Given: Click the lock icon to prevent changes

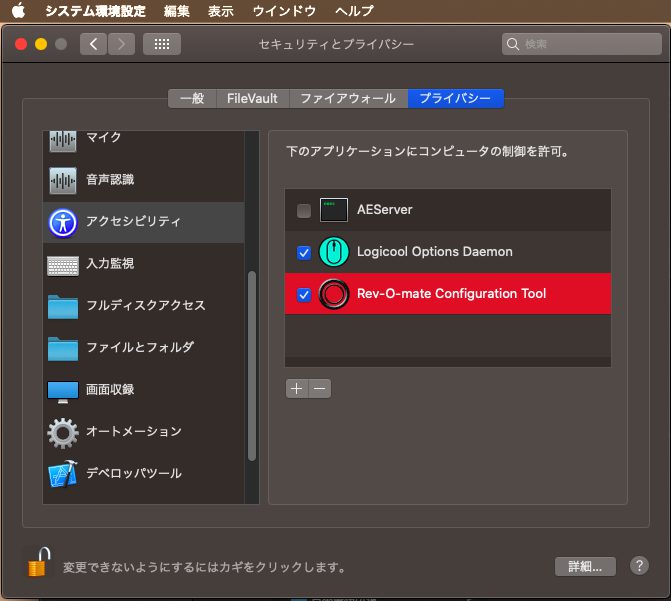Looking at the screenshot, I should tap(38, 564).
